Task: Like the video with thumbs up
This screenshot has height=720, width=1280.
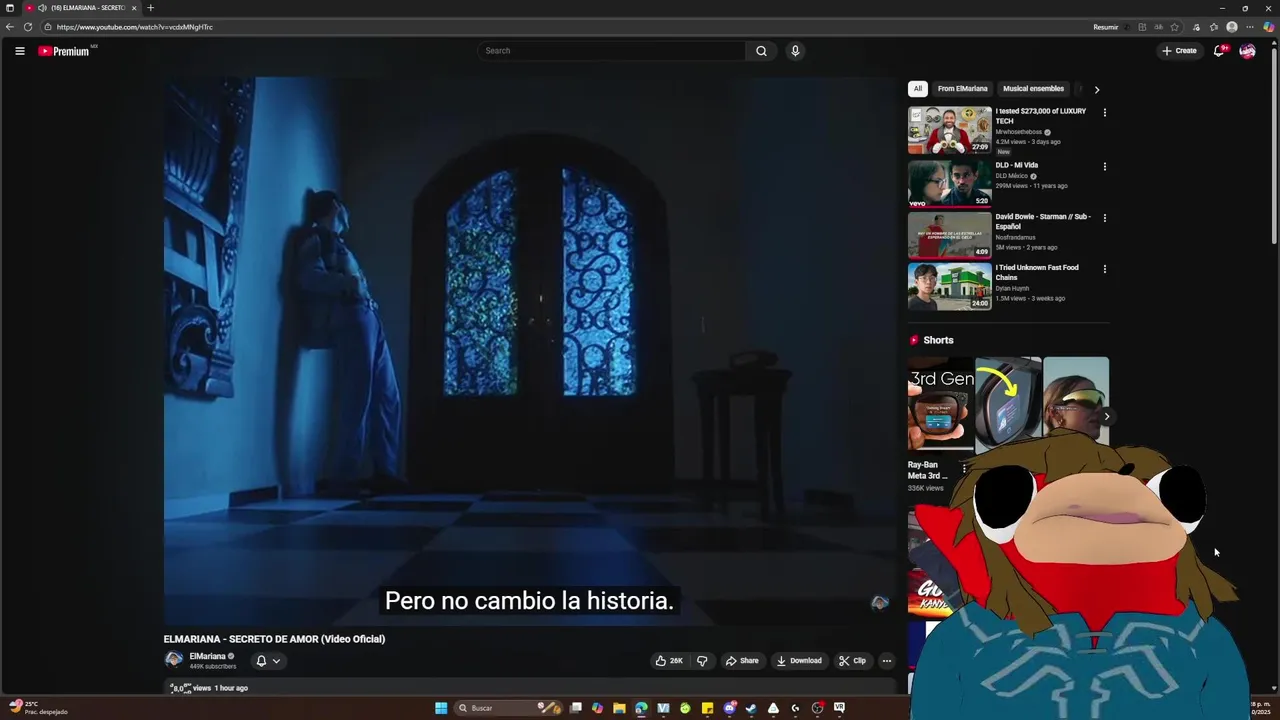Action: tap(669, 661)
